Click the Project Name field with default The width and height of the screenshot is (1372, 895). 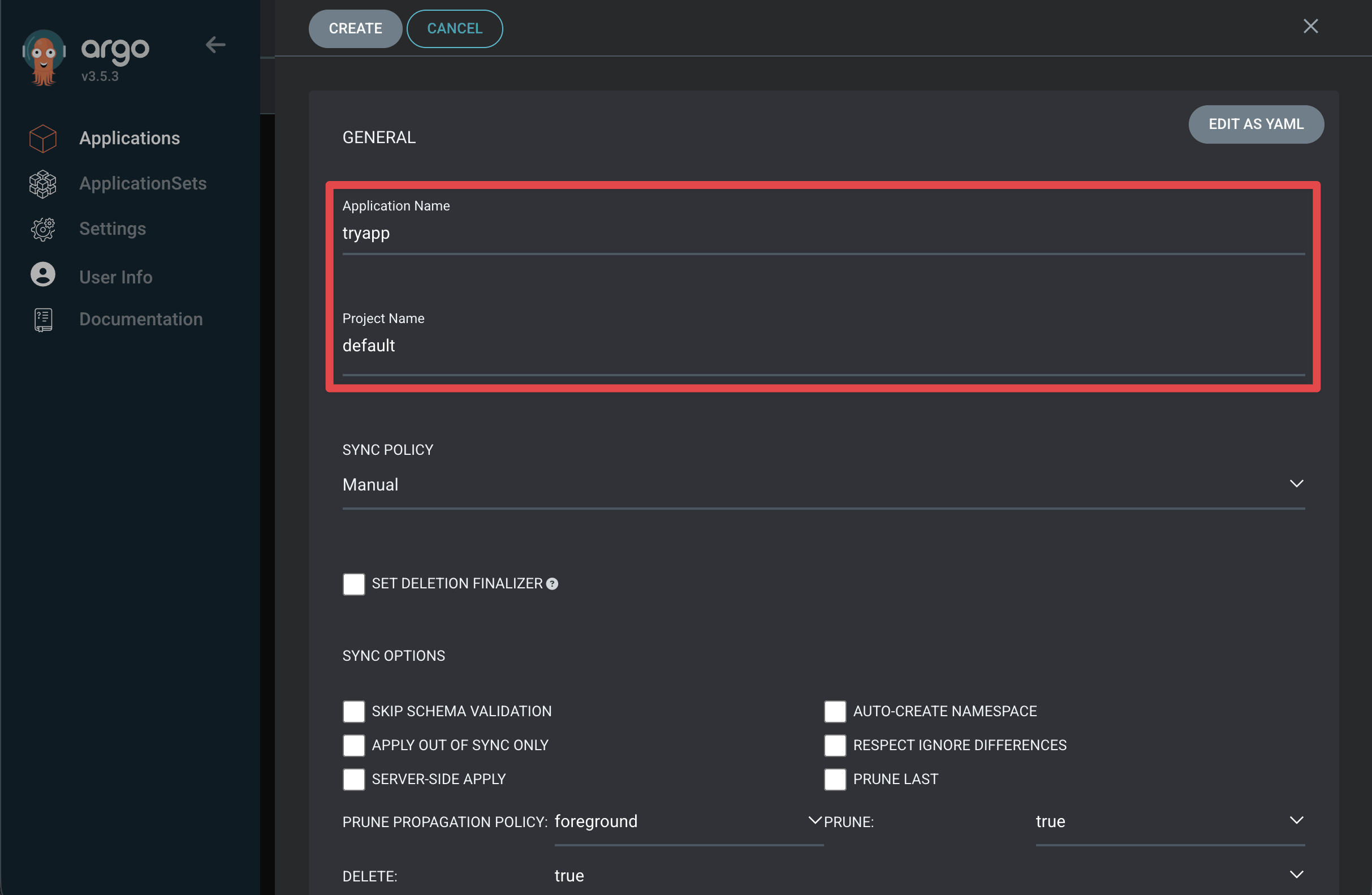pos(823,346)
